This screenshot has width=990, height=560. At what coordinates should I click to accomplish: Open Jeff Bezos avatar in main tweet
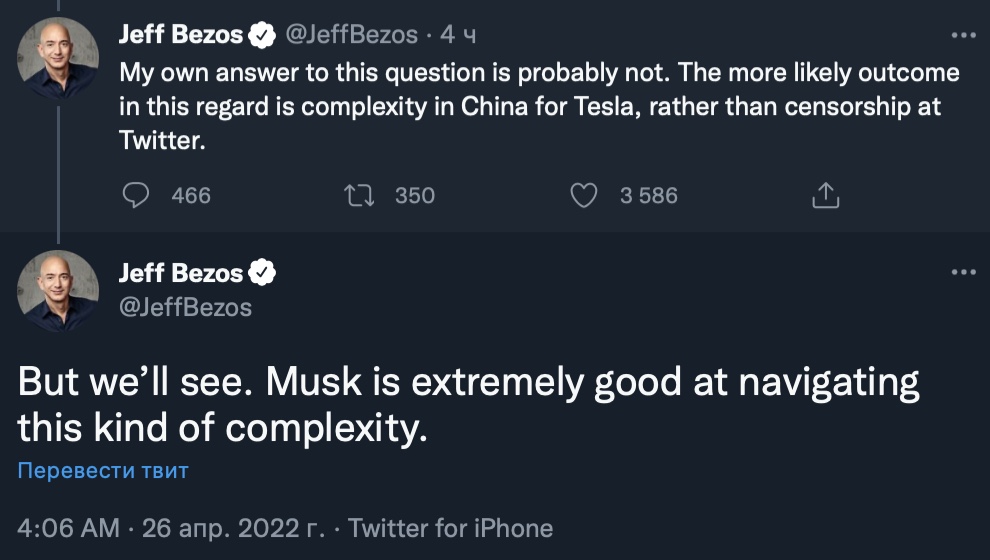58,290
